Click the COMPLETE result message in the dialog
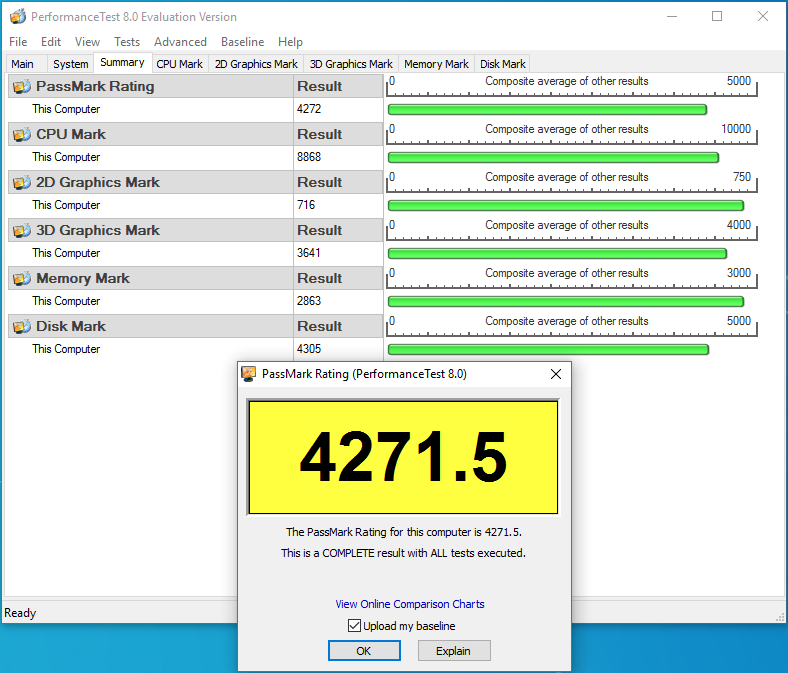This screenshot has width=788, height=673. (403, 553)
